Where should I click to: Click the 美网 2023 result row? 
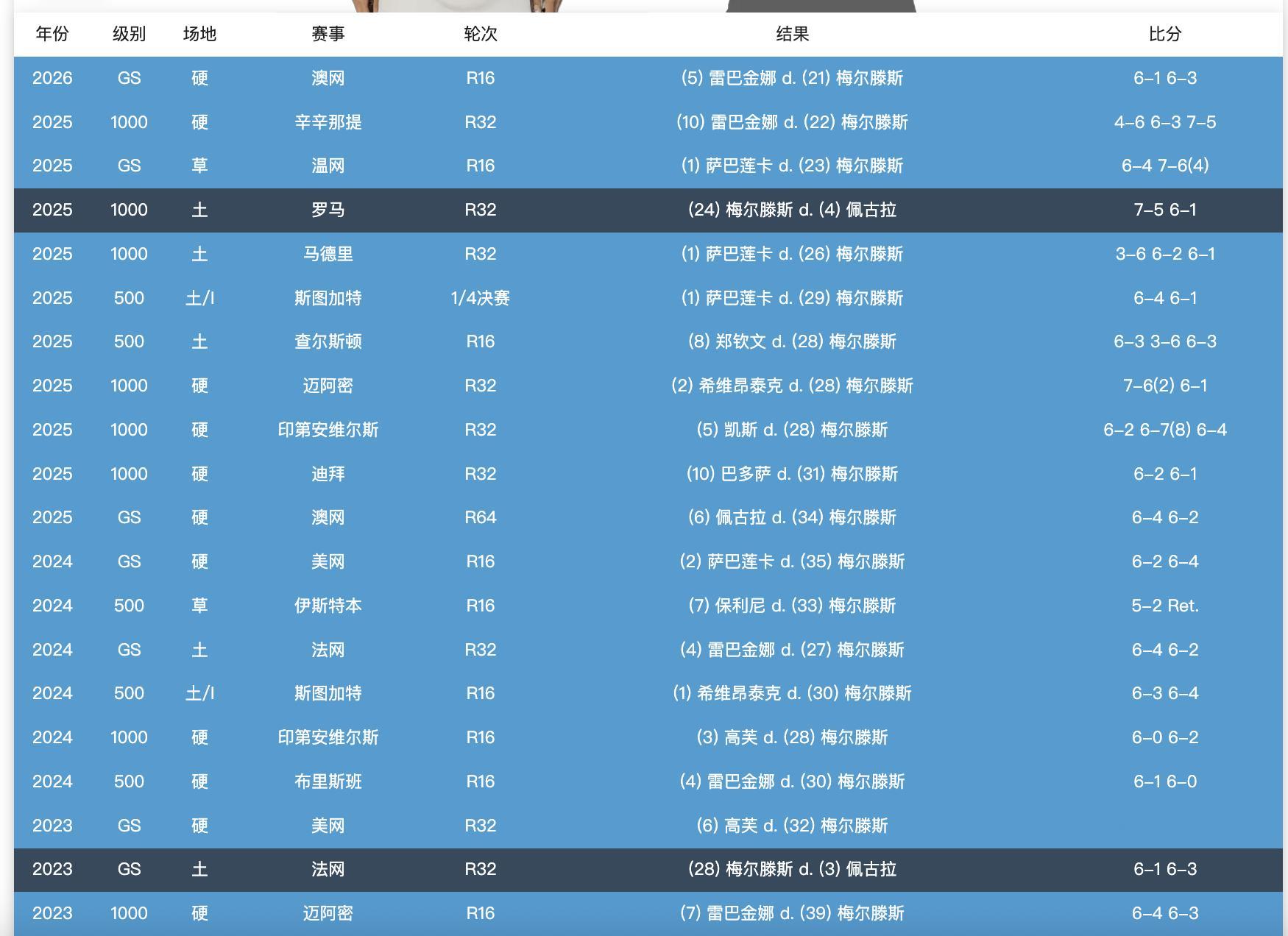tap(644, 825)
